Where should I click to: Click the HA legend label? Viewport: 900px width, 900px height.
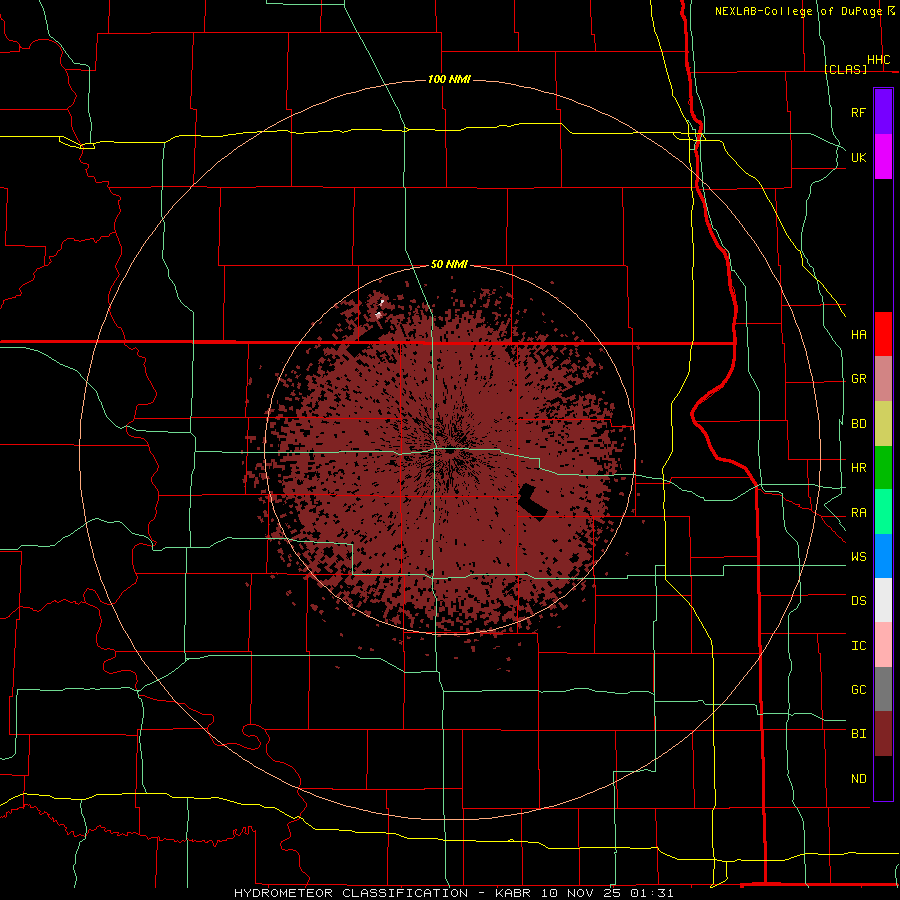(x=858, y=335)
